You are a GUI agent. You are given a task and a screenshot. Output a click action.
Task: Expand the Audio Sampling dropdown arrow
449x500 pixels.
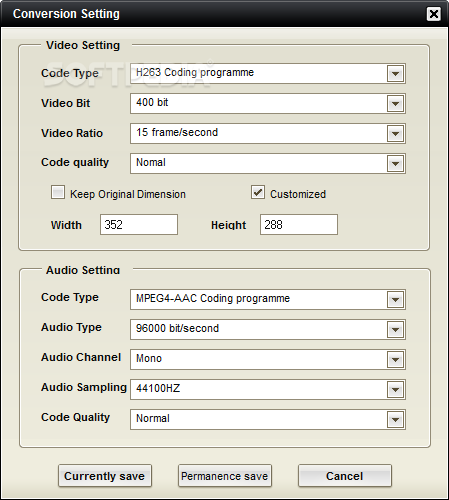click(x=395, y=390)
